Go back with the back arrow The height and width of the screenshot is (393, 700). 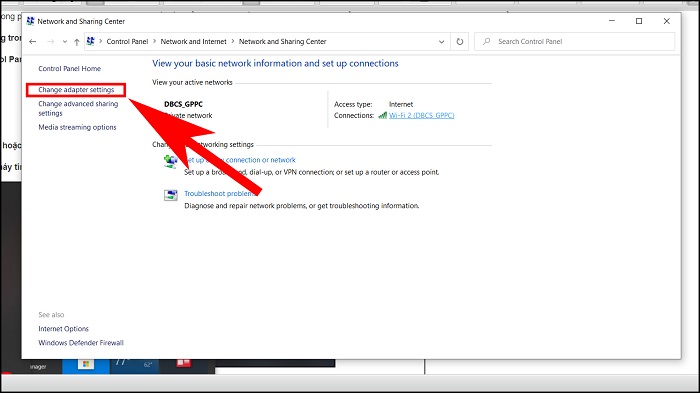(33, 42)
